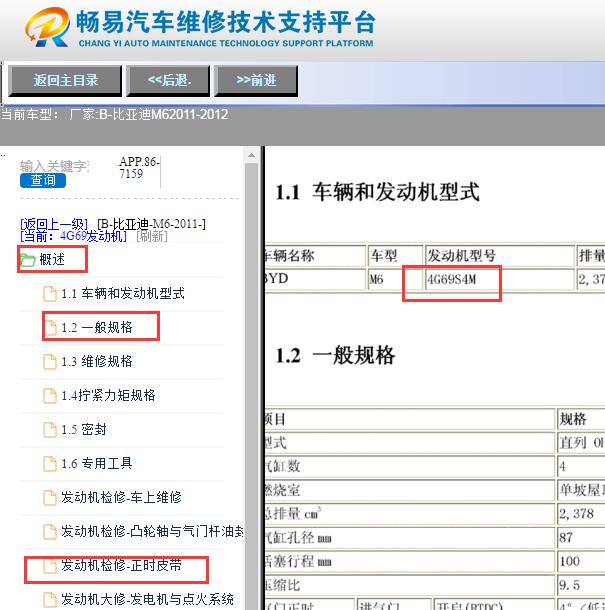Image resolution: width=605 pixels, height=610 pixels.
Task: Click the 当前：4G69发动机 link
Action: click(73, 236)
